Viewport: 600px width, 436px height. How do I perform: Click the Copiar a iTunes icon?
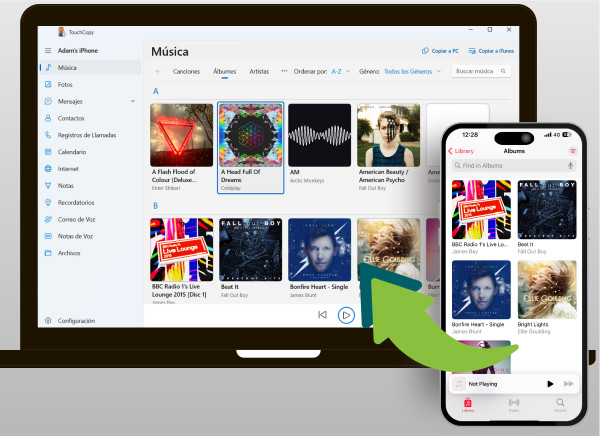472,51
